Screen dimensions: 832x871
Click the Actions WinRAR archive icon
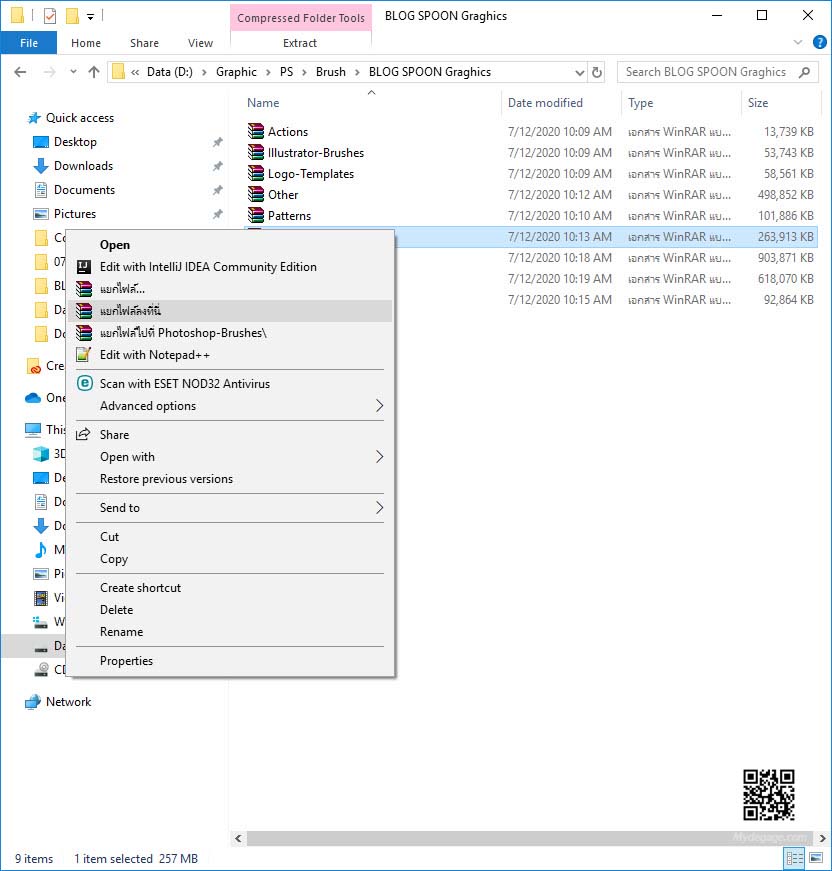(x=255, y=131)
